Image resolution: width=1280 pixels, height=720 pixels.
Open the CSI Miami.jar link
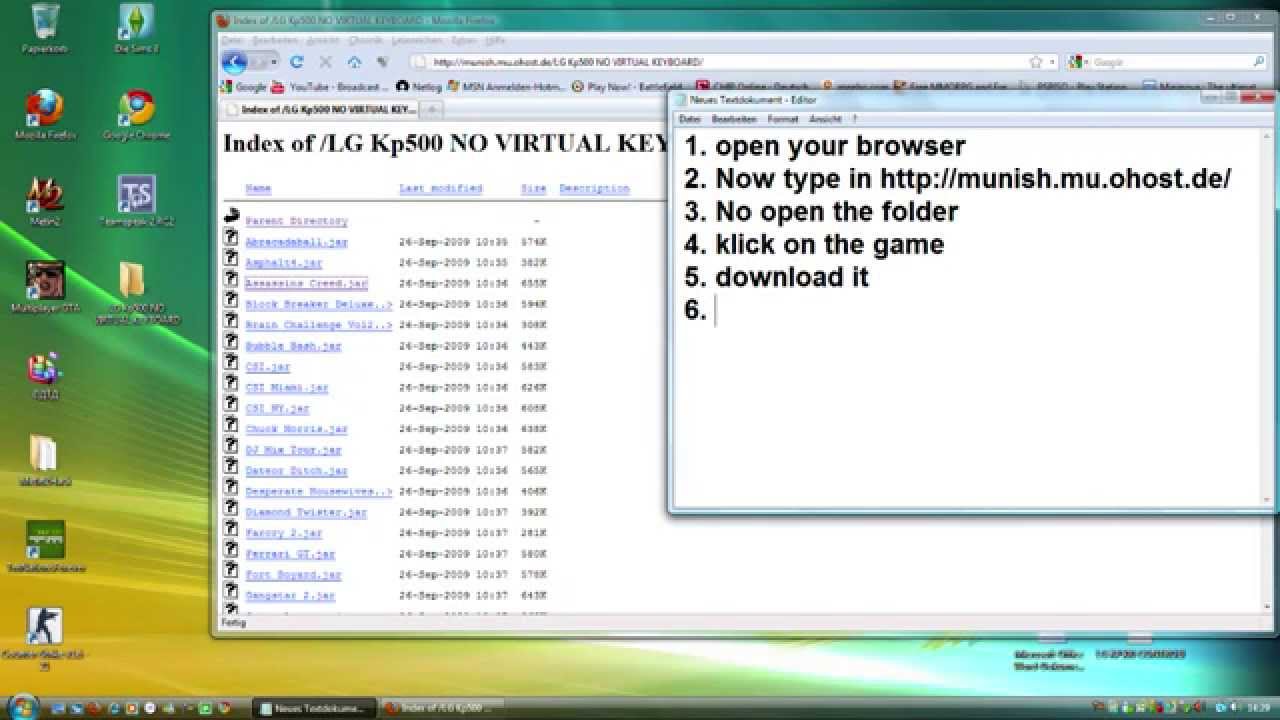[x=287, y=387]
